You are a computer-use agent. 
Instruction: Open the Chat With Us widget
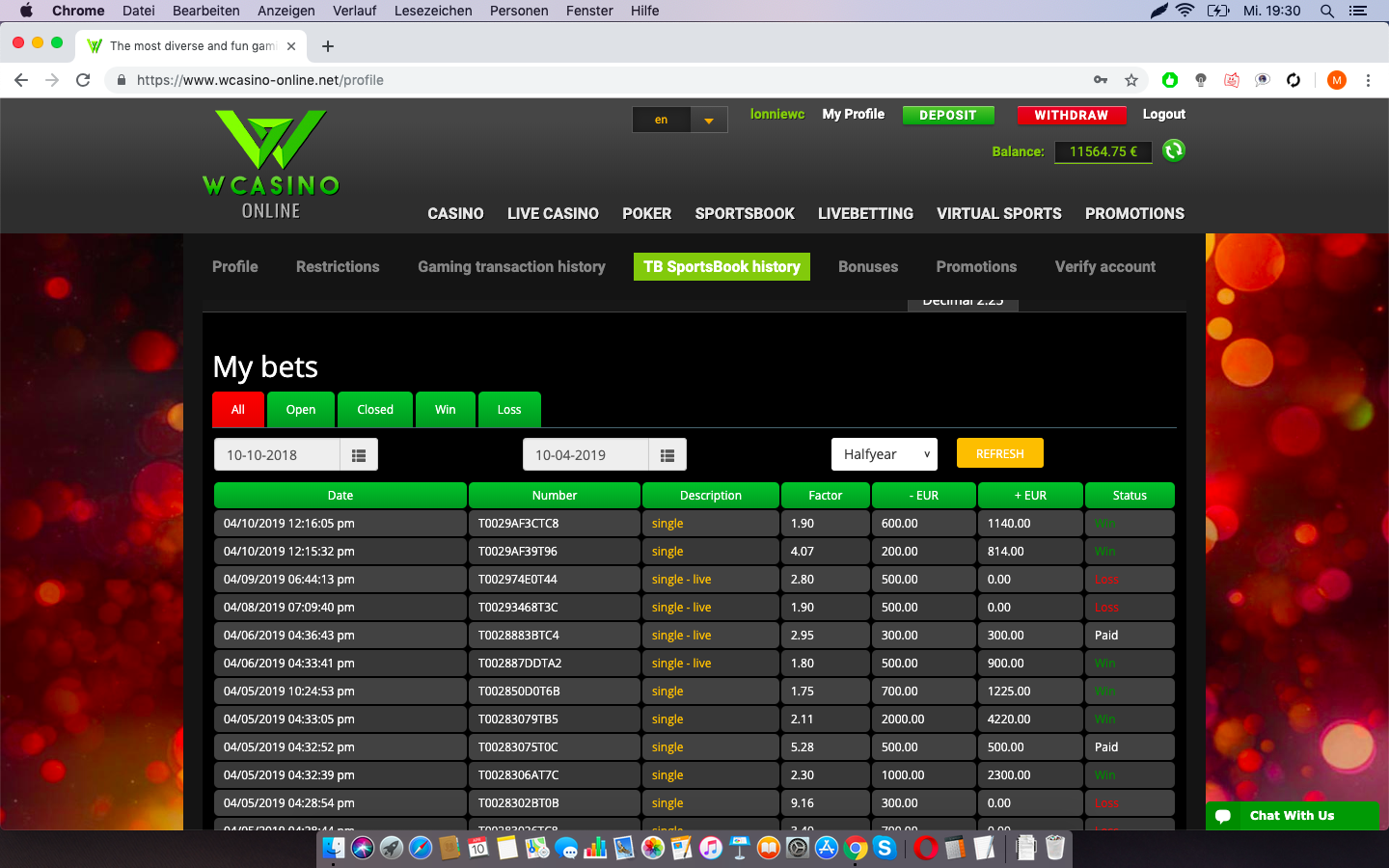1292,816
